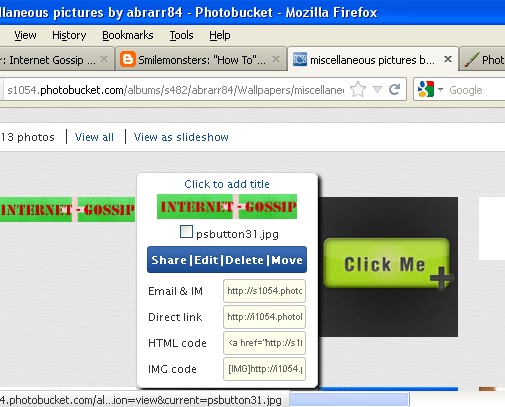This screenshot has height=407, width=505.
Task: Click the Direct link label
Action: [175, 317]
